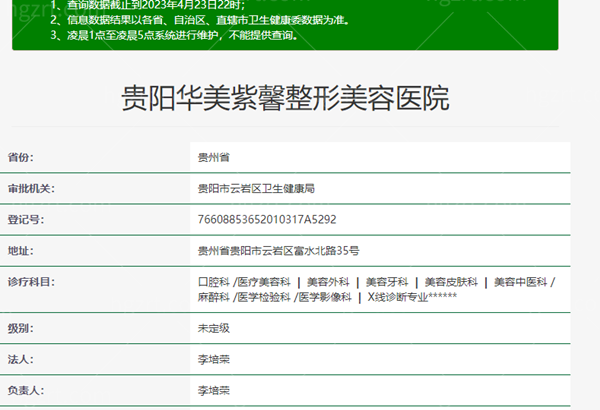The width and height of the screenshot is (600, 410).
Task: Select the 美容中医科 department entry
Action: 520,282
